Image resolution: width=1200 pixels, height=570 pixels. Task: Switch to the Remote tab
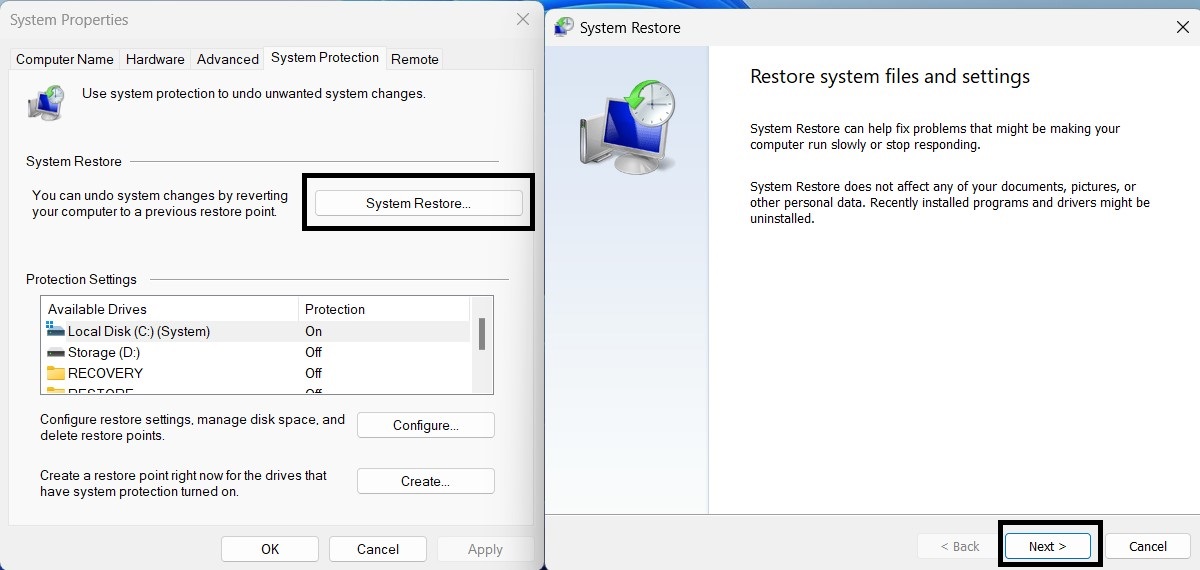[415, 59]
